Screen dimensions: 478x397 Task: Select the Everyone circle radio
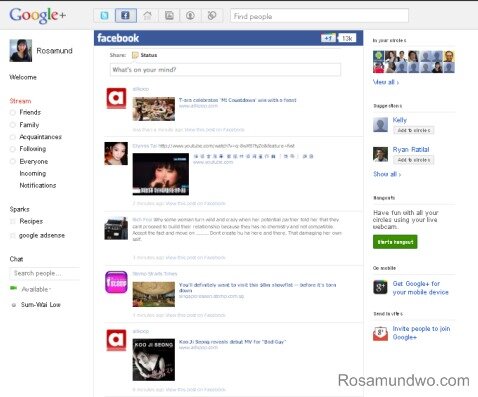pos(13,162)
